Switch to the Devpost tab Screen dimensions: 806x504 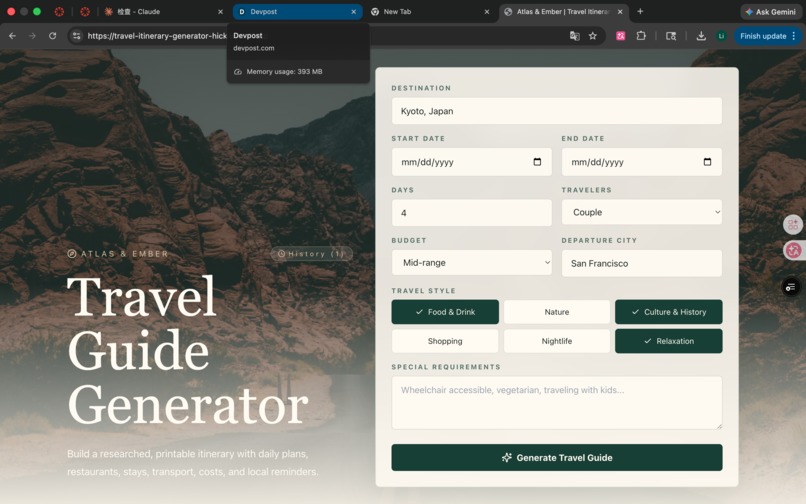coord(297,11)
